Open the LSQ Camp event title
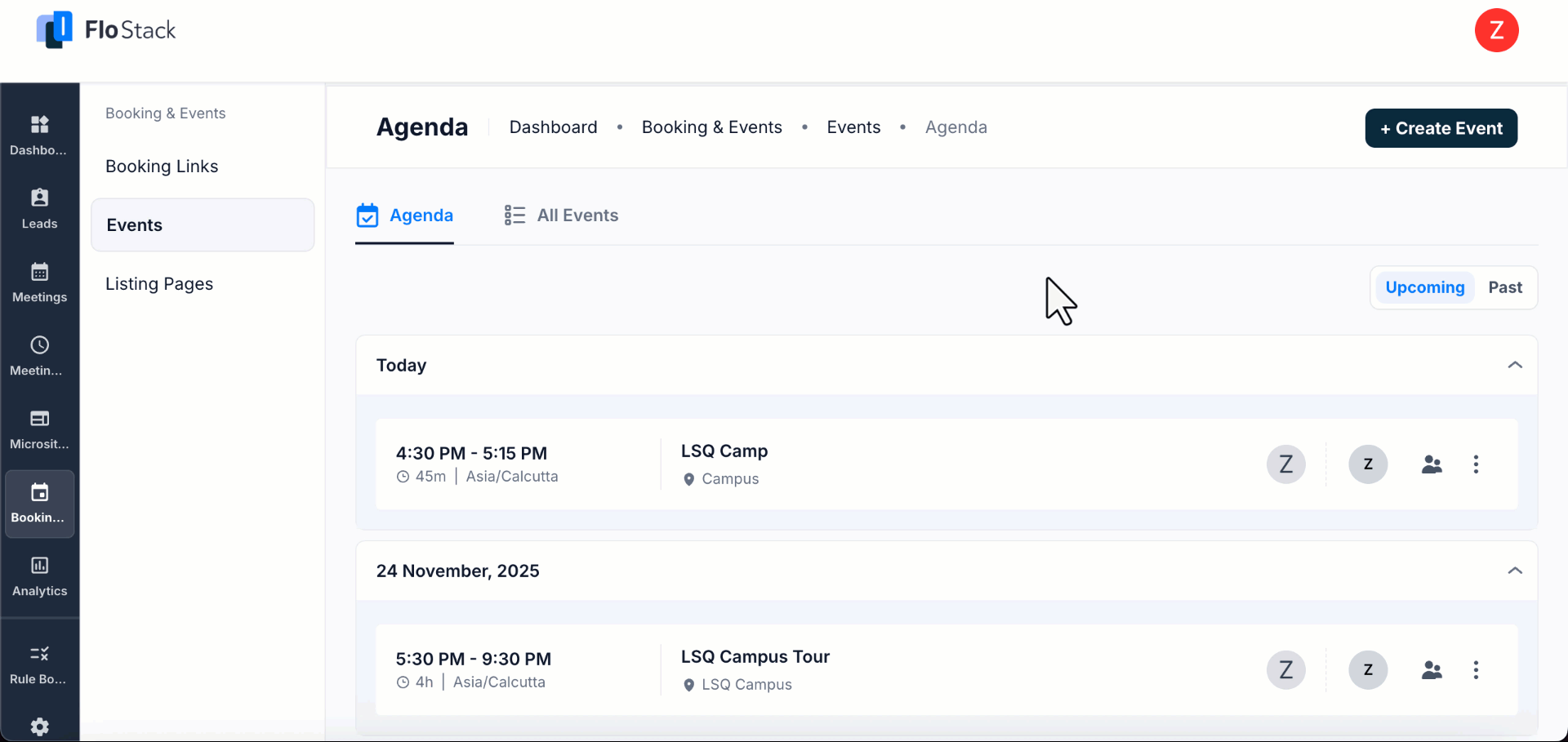The image size is (1568, 742). [x=724, y=451]
